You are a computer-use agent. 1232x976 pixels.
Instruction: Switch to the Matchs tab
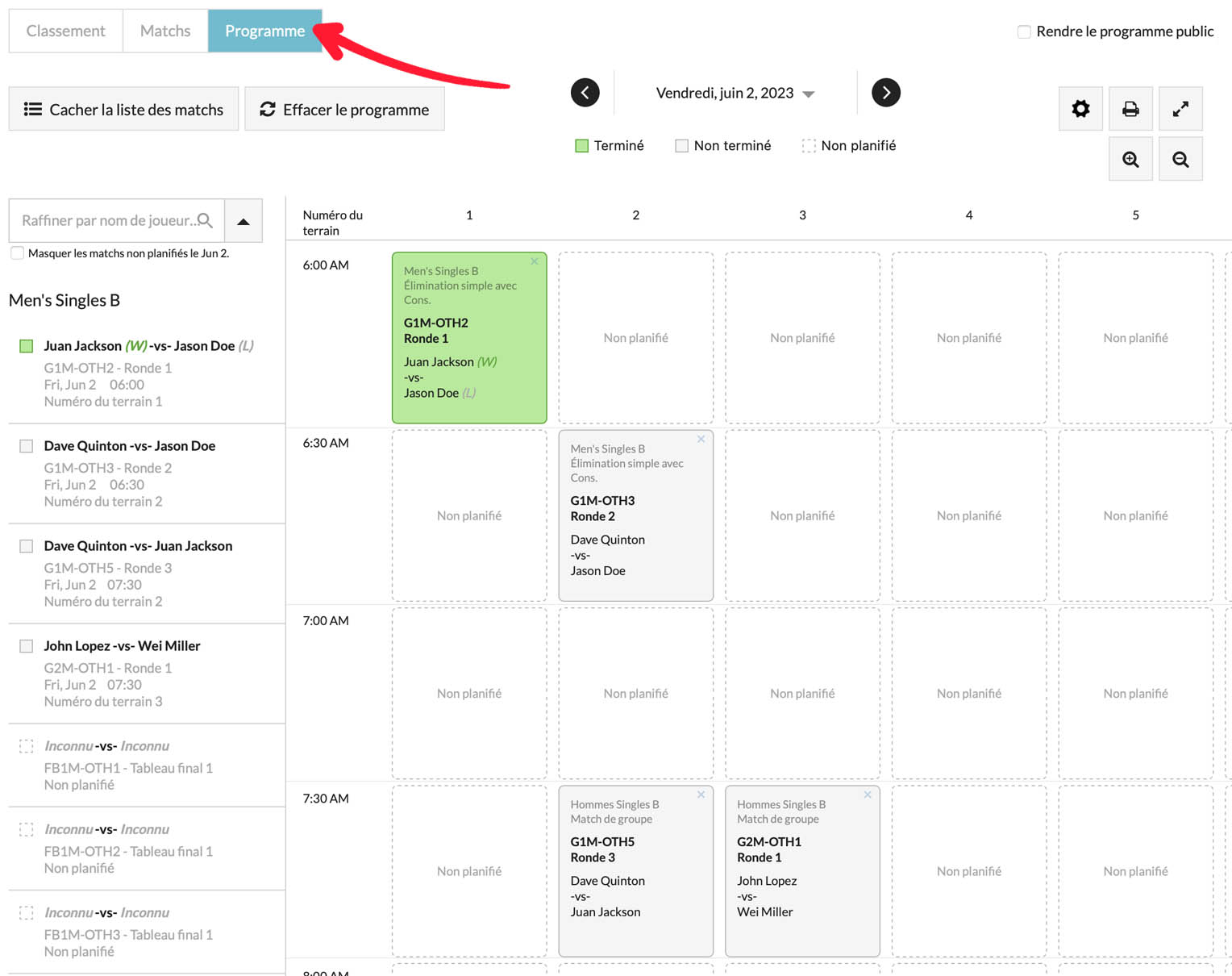coord(165,31)
